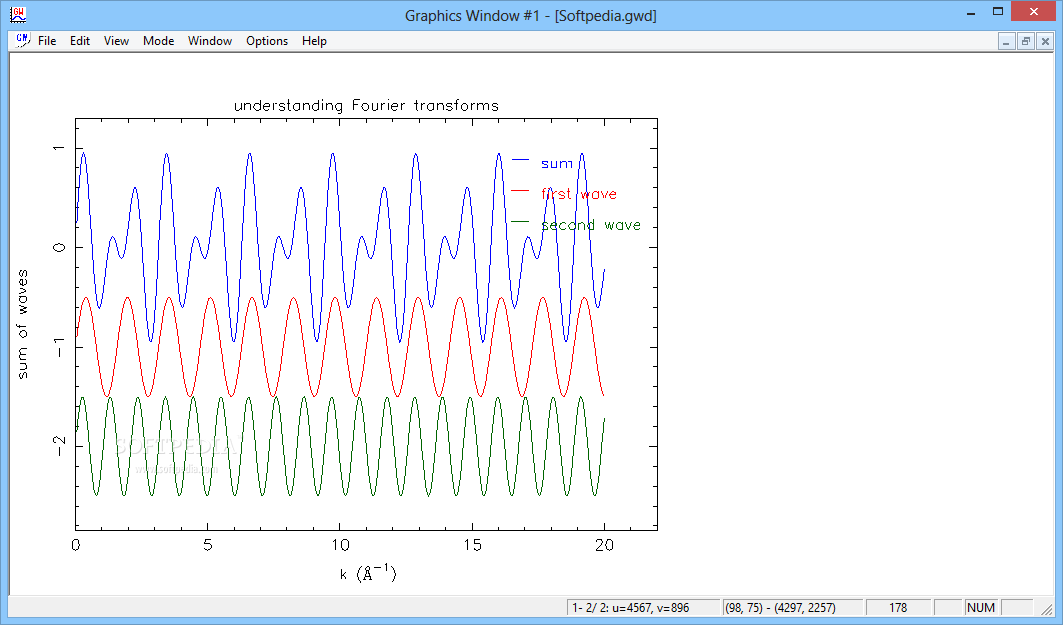Click the document icon beside File menu
1063x625 pixels.
pyautogui.click(x=22, y=41)
